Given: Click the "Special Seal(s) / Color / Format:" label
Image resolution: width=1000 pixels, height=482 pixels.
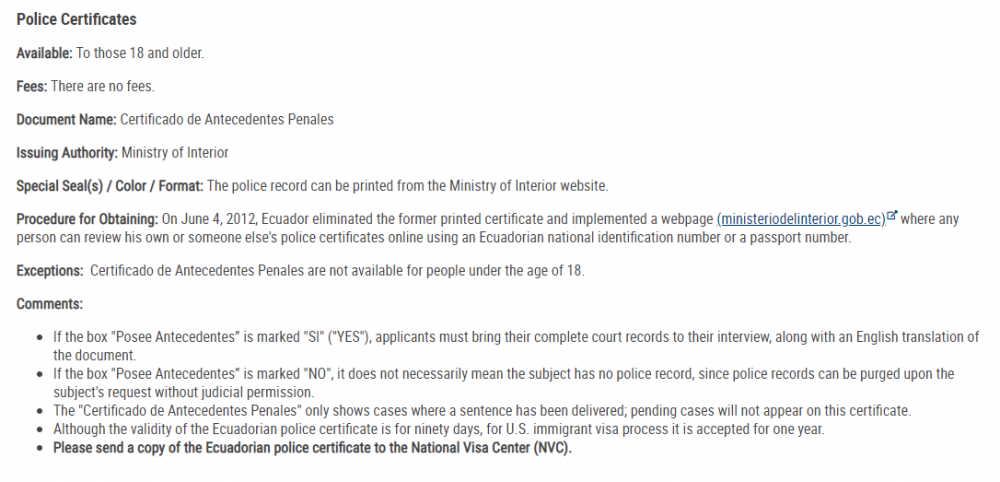Looking at the screenshot, I should pos(110,186).
